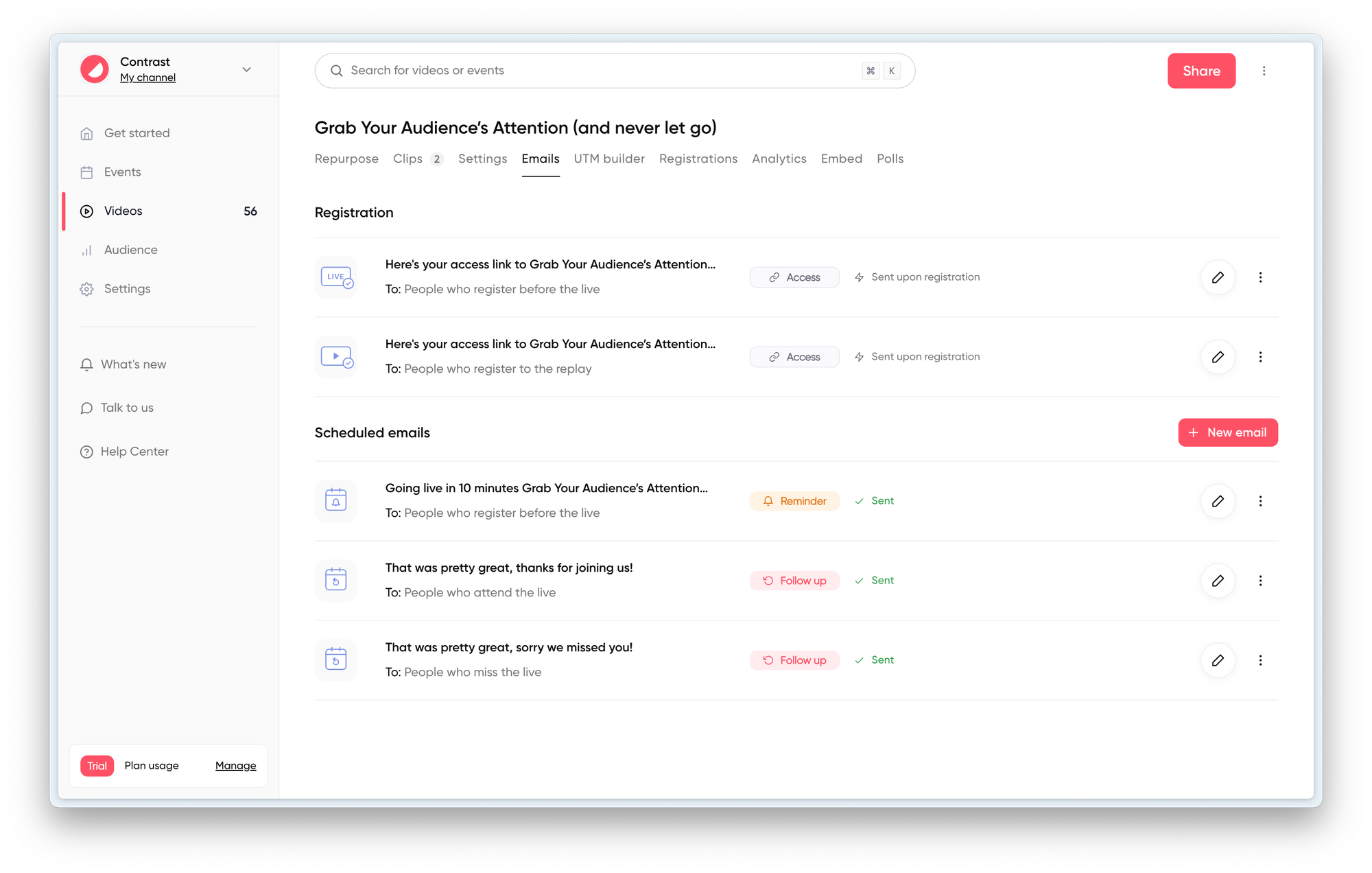Switch to the Analytics tab
This screenshot has width=1372, height=873.
779,158
